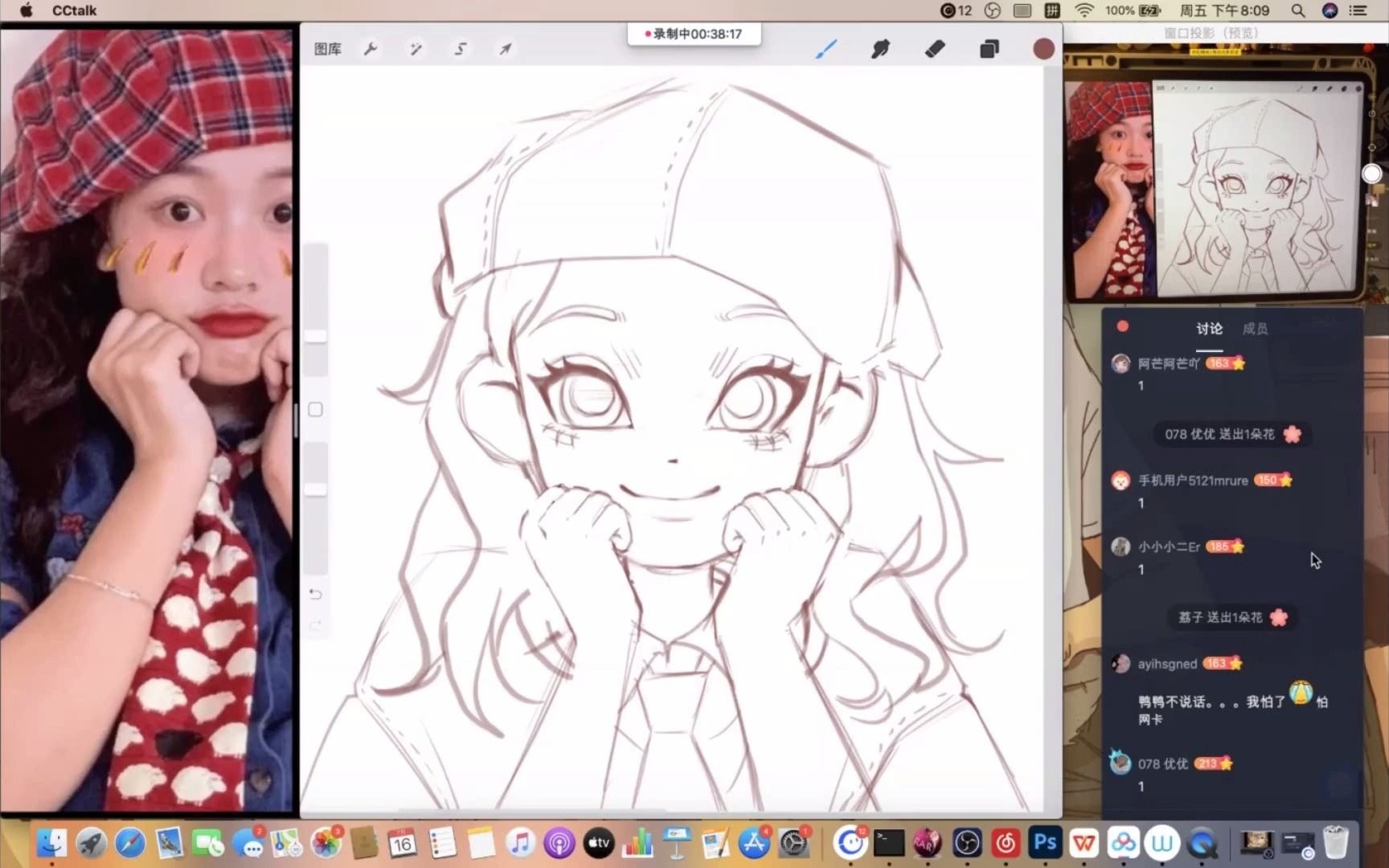Viewport: 1389px width, 868px height.
Task: Open Notification Center list icon
Action: [1358, 10]
